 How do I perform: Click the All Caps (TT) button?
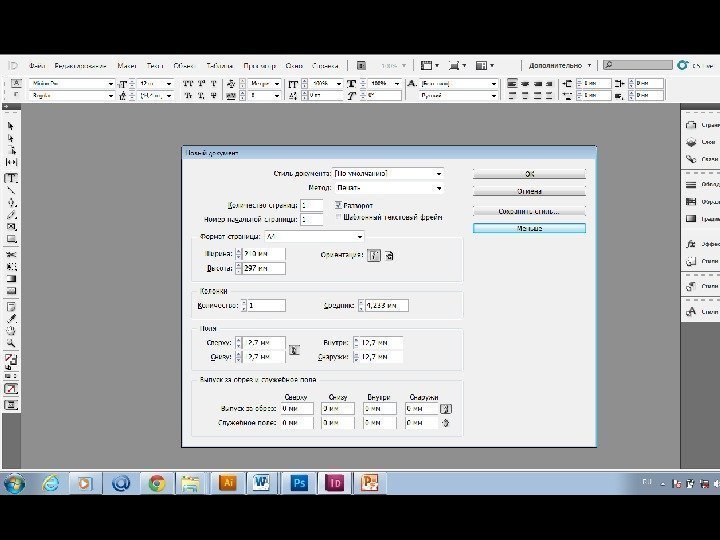pos(188,84)
